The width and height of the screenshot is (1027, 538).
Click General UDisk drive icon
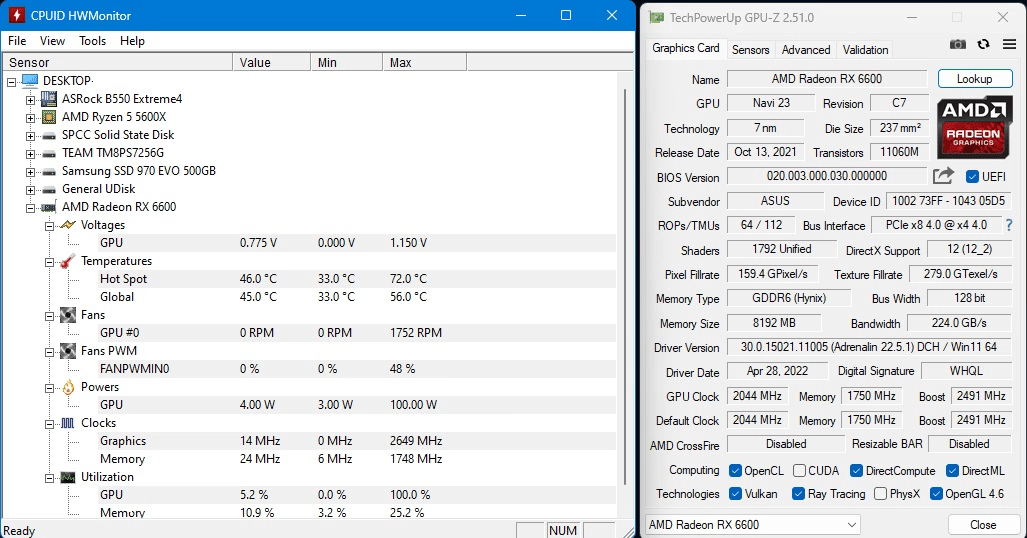click(x=48, y=189)
